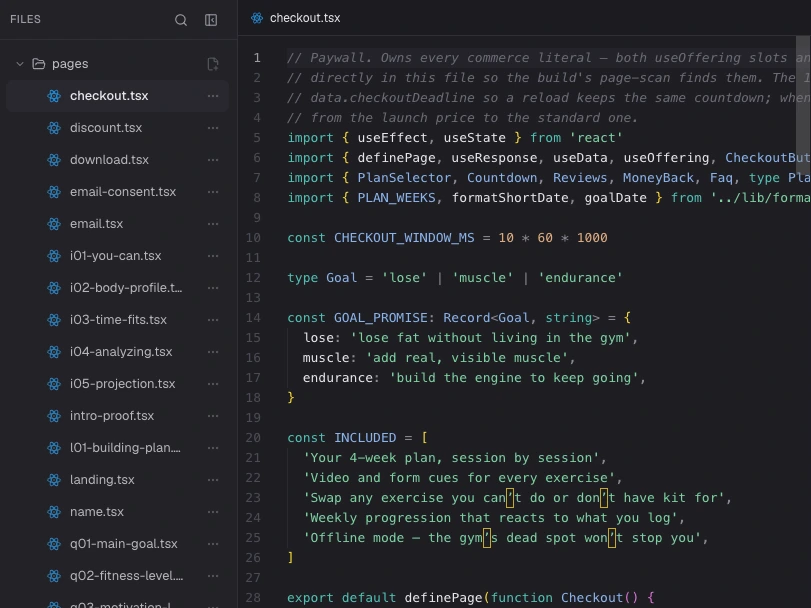
Task: Click line number 10 in gutter
Action: [253, 238]
